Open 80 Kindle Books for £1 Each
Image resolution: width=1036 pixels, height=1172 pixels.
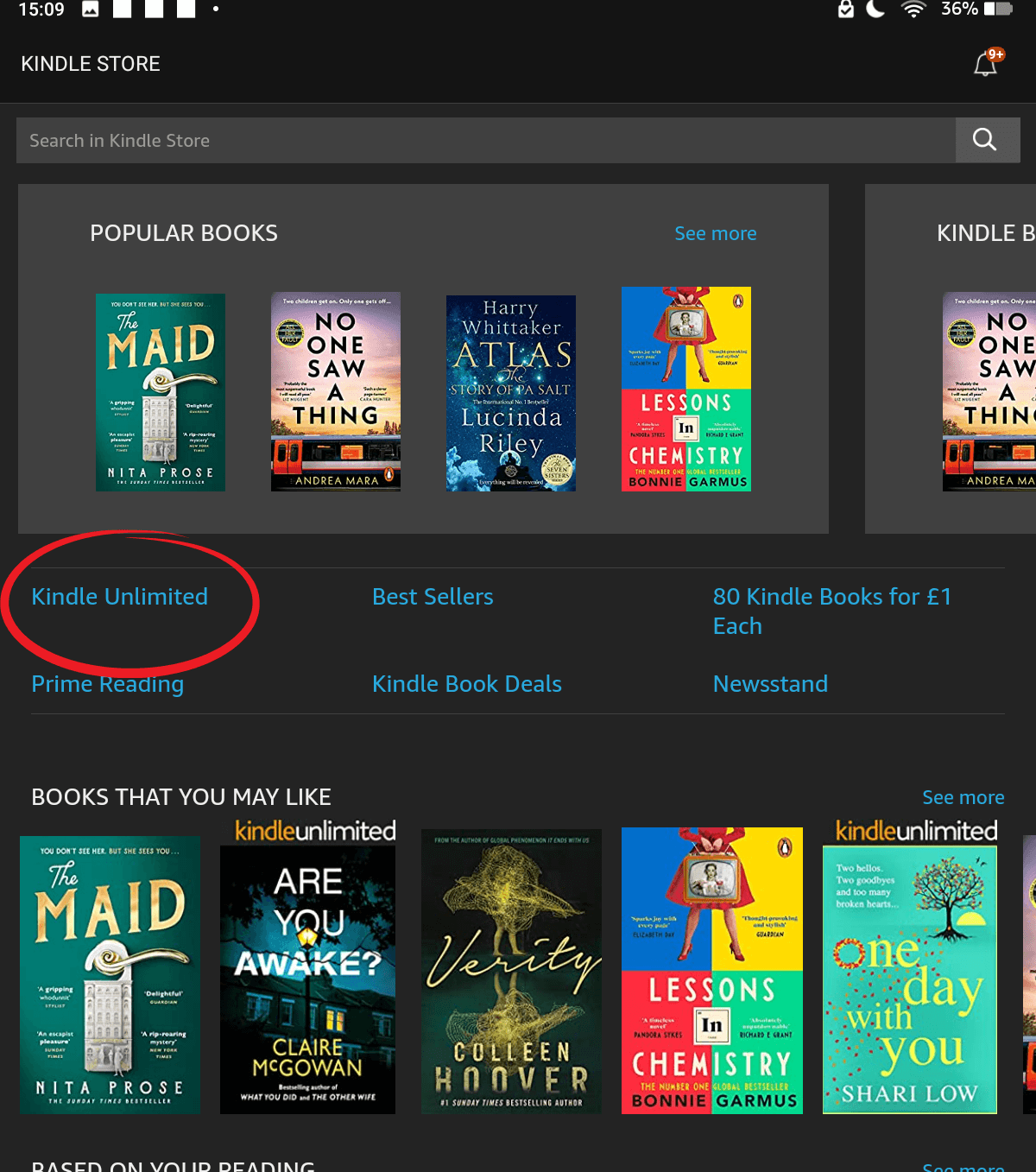point(832,611)
